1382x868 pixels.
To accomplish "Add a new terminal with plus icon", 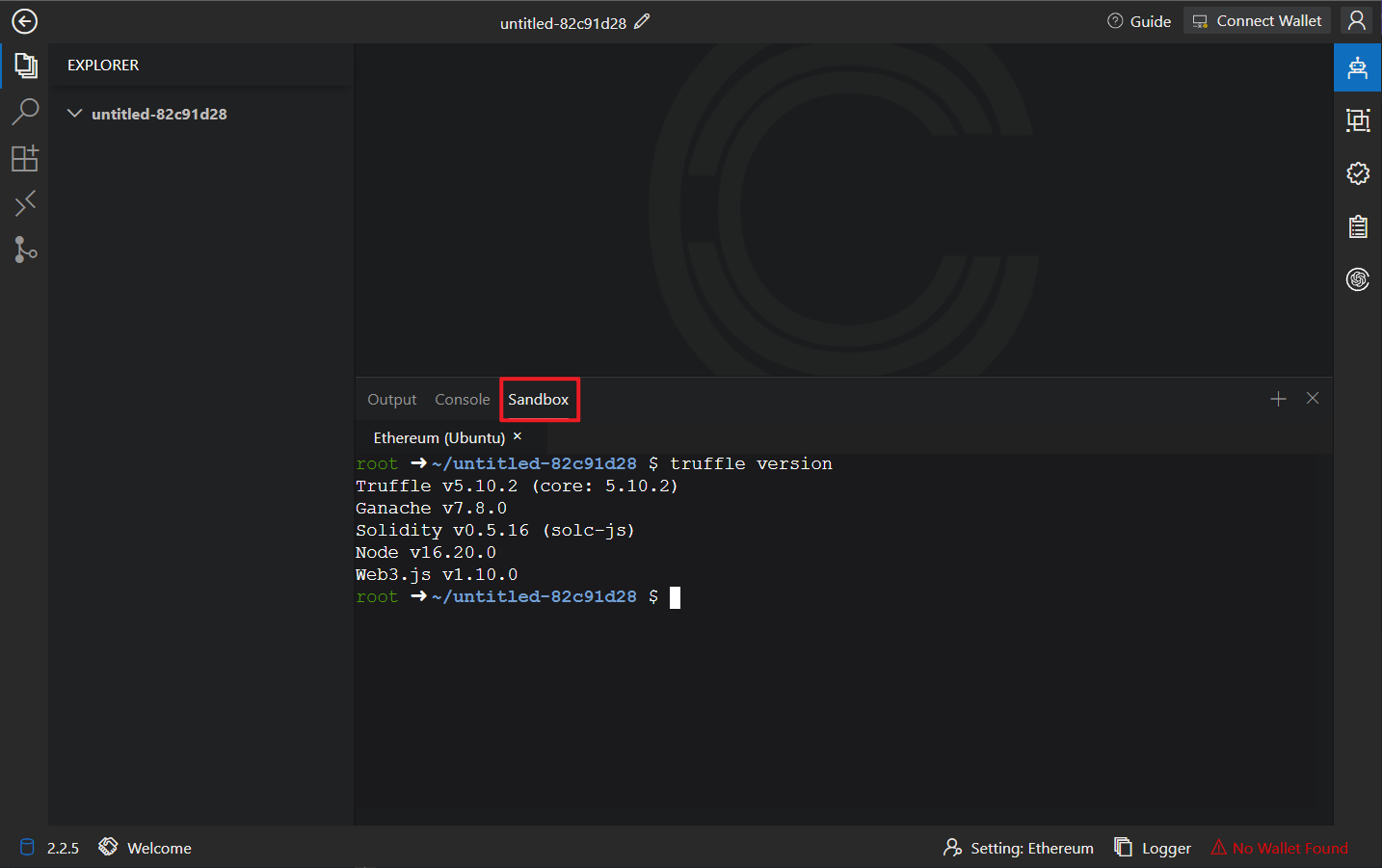I will pyautogui.click(x=1278, y=399).
